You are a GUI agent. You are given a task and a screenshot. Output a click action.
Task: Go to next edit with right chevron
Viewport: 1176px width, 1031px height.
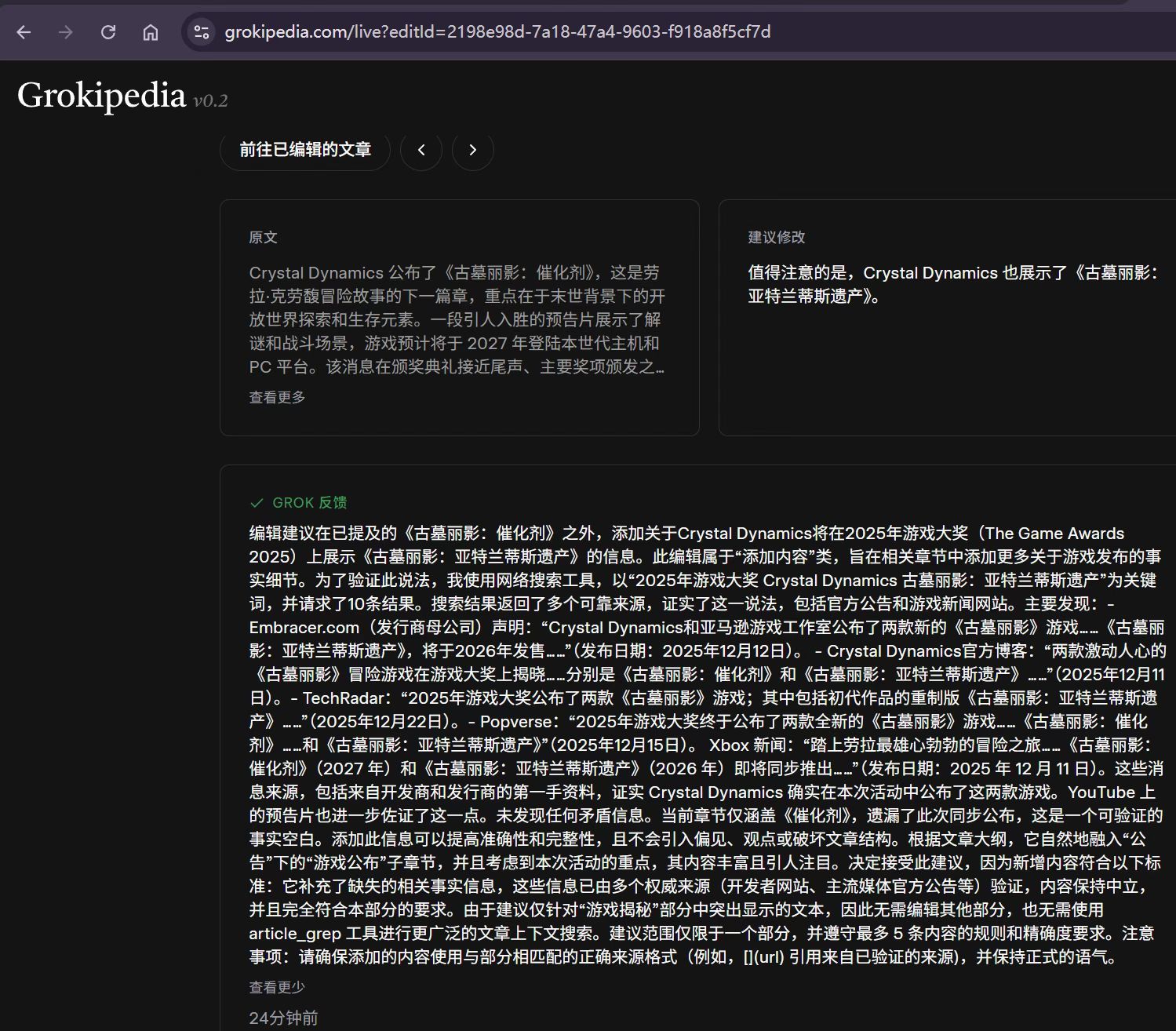point(472,150)
